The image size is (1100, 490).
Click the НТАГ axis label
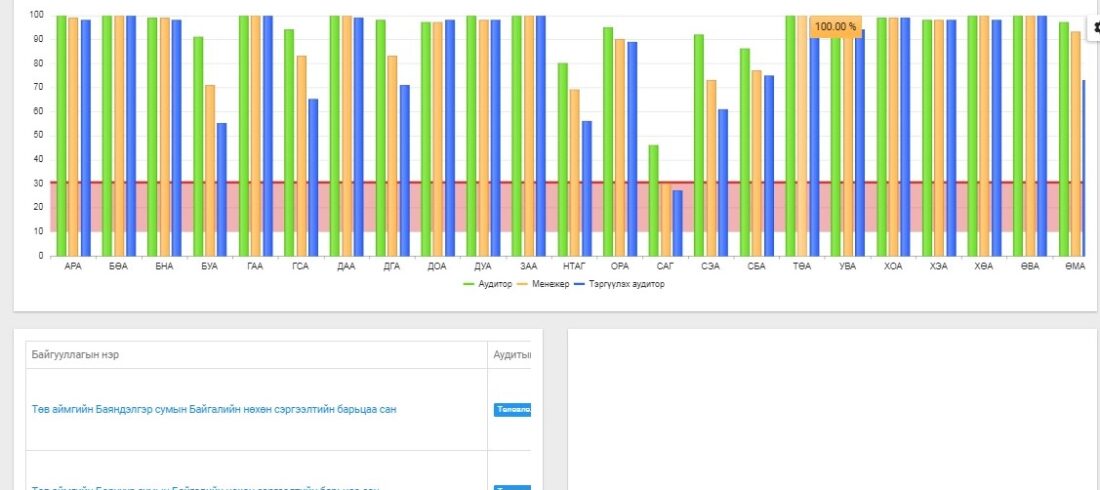coord(574,267)
